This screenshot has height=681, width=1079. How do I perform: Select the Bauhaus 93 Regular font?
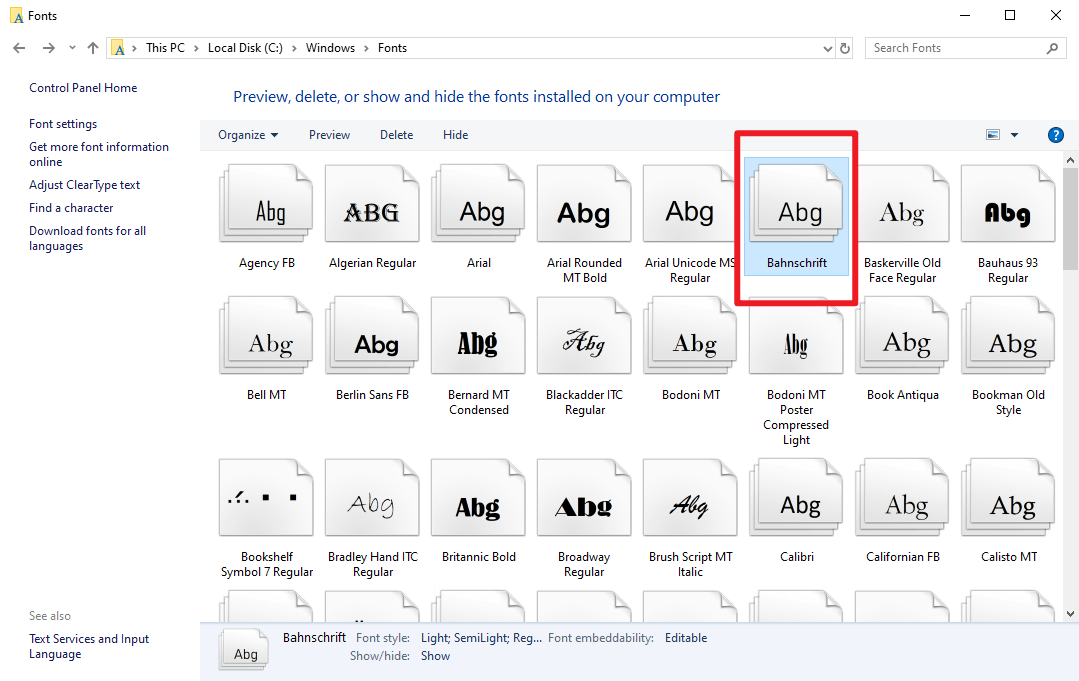point(1008,204)
